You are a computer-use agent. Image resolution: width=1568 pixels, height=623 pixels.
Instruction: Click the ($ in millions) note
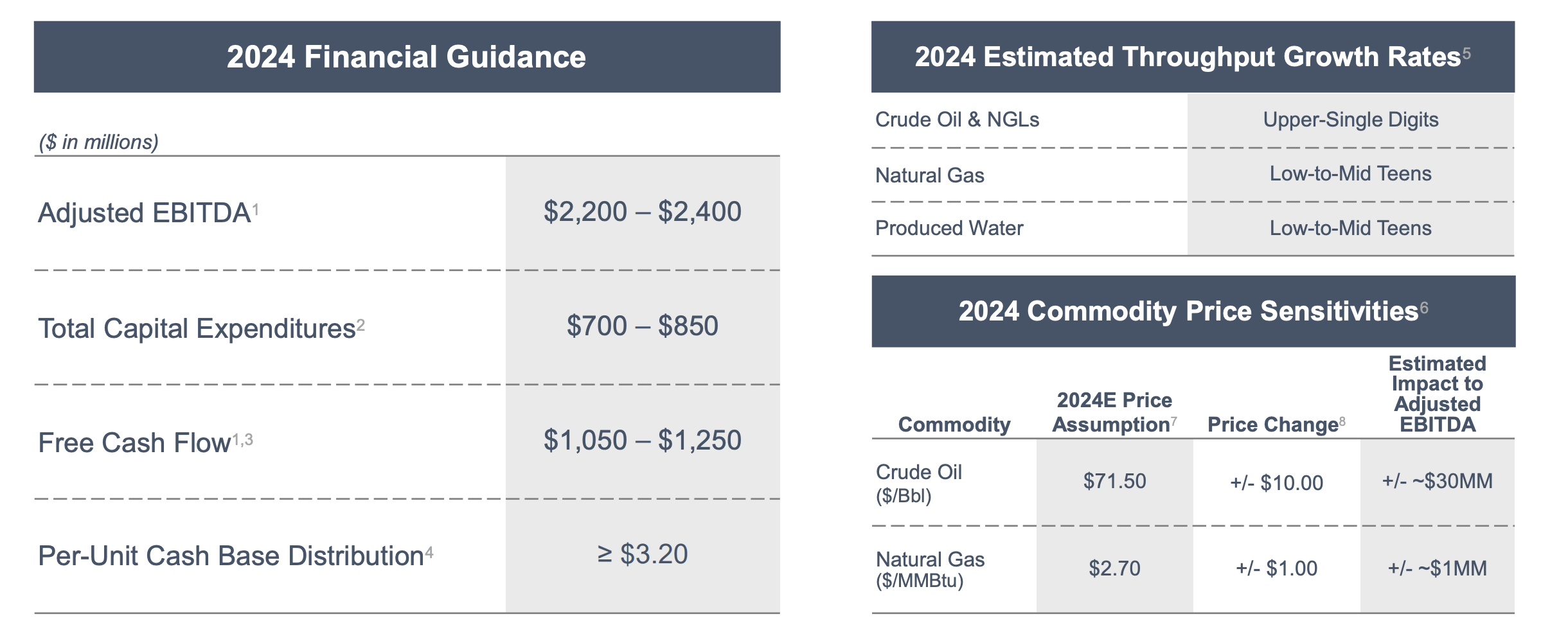pyautogui.click(x=98, y=142)
